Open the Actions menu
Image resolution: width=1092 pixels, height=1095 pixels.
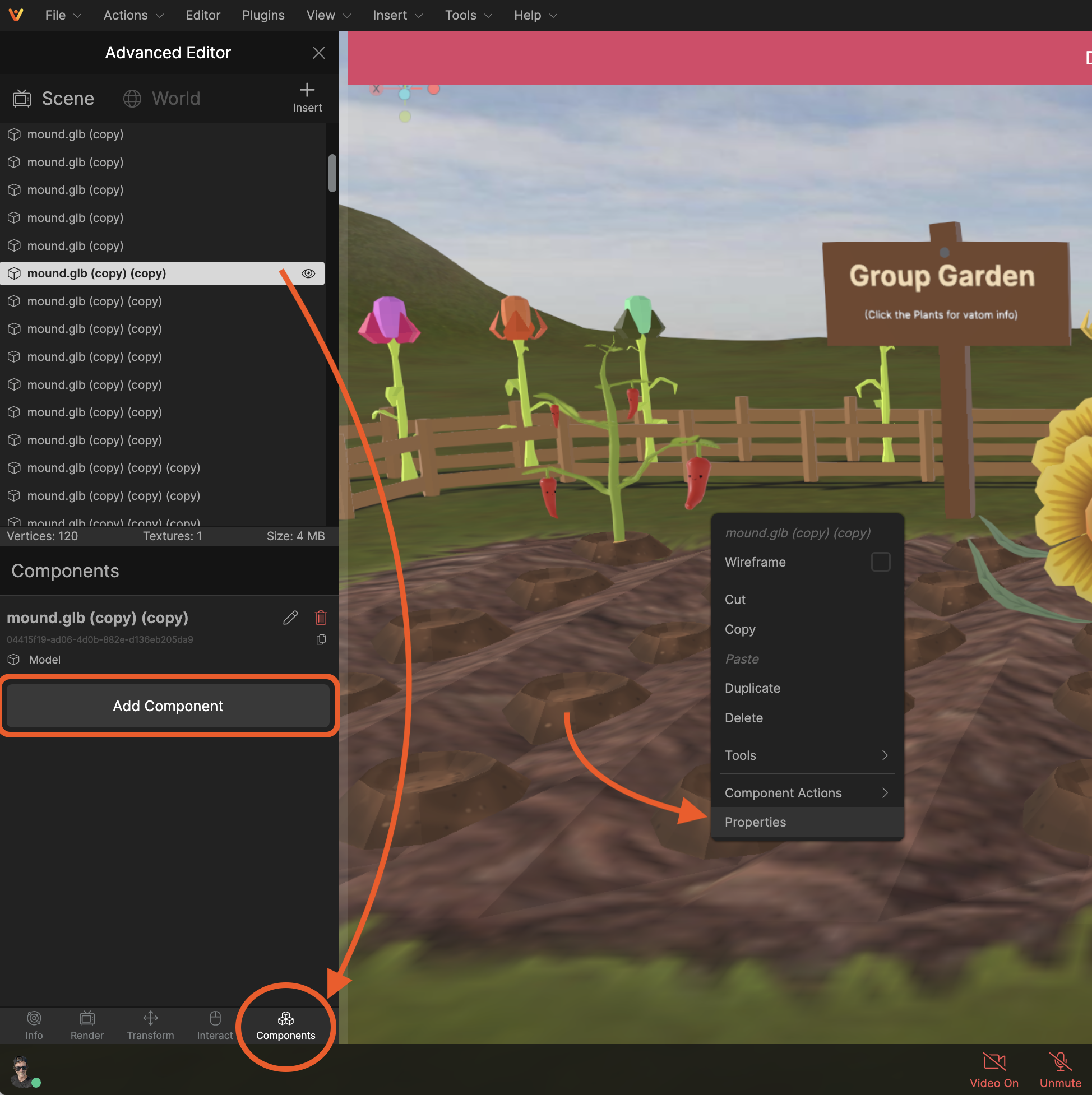(133, 15)
